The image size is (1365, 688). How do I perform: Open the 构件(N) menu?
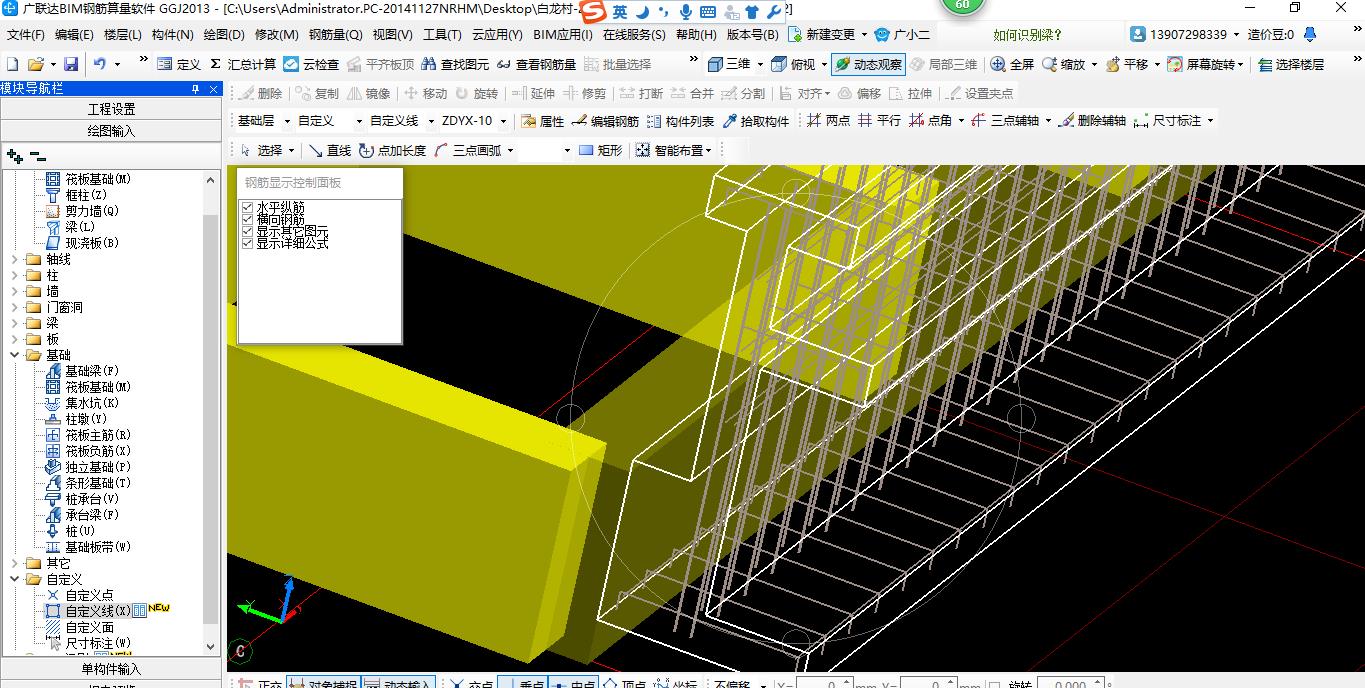pyautogui.click(x=172, y=34)
